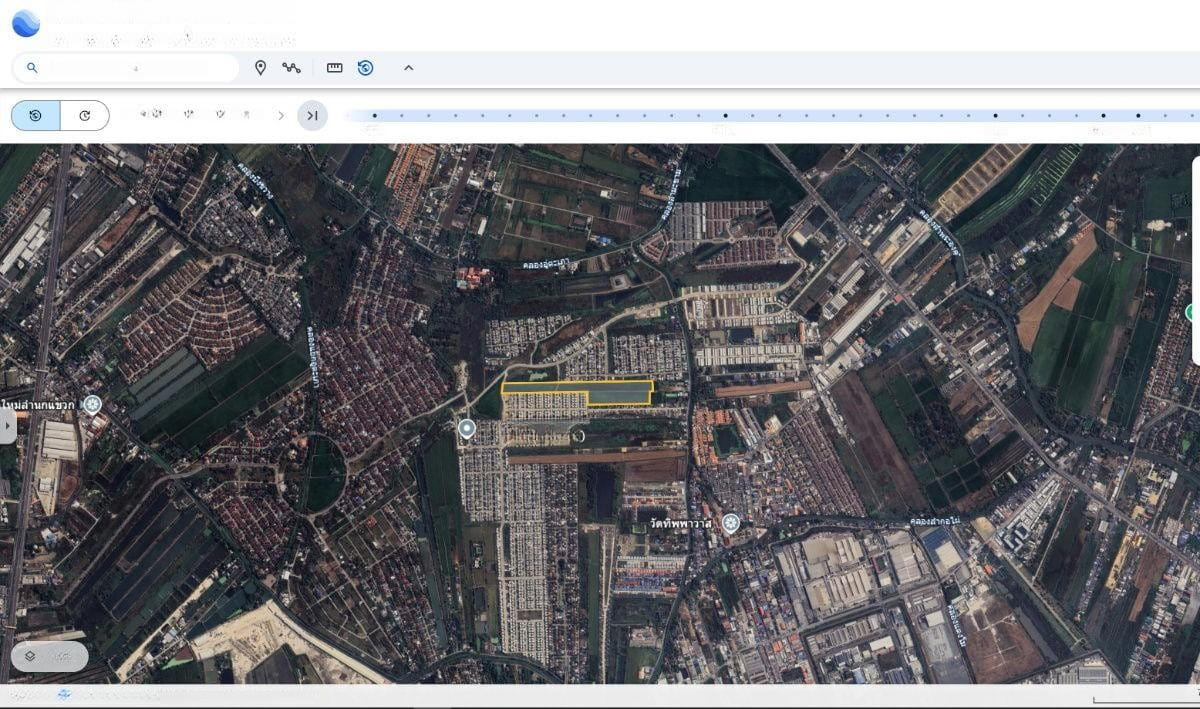Click the Google Earth logo

[x=26, y=23]
